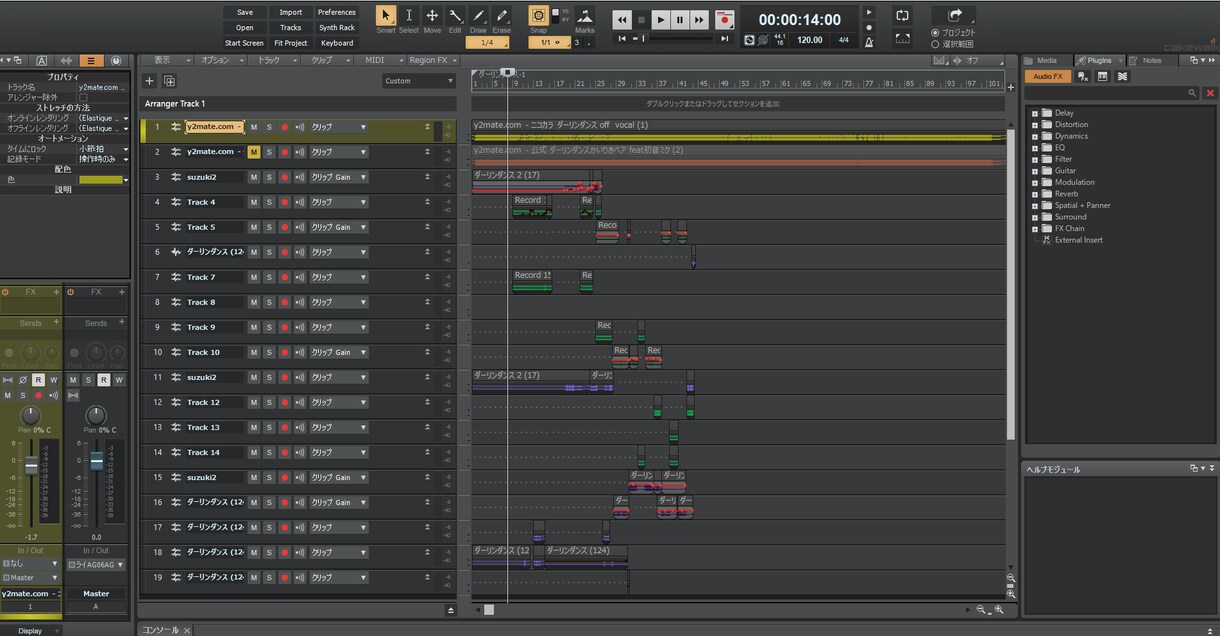Open the Marks module icon

coord(584,16)
